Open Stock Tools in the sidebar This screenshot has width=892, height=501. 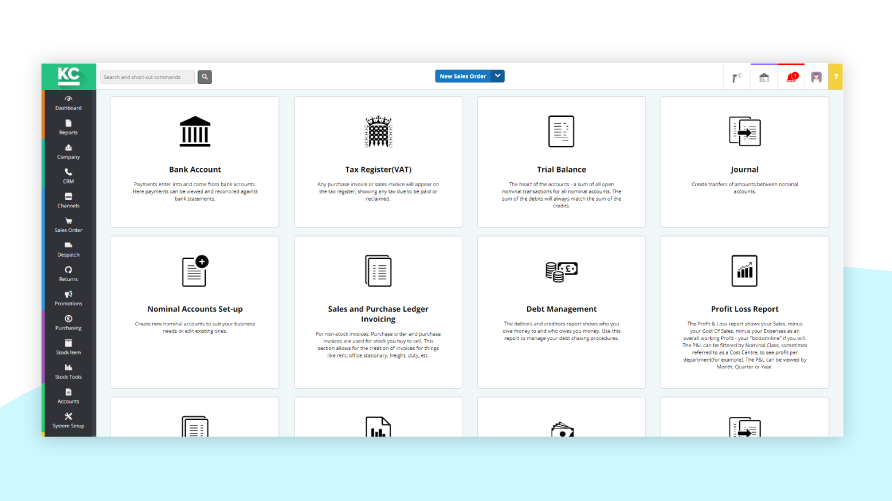(68, 372)
